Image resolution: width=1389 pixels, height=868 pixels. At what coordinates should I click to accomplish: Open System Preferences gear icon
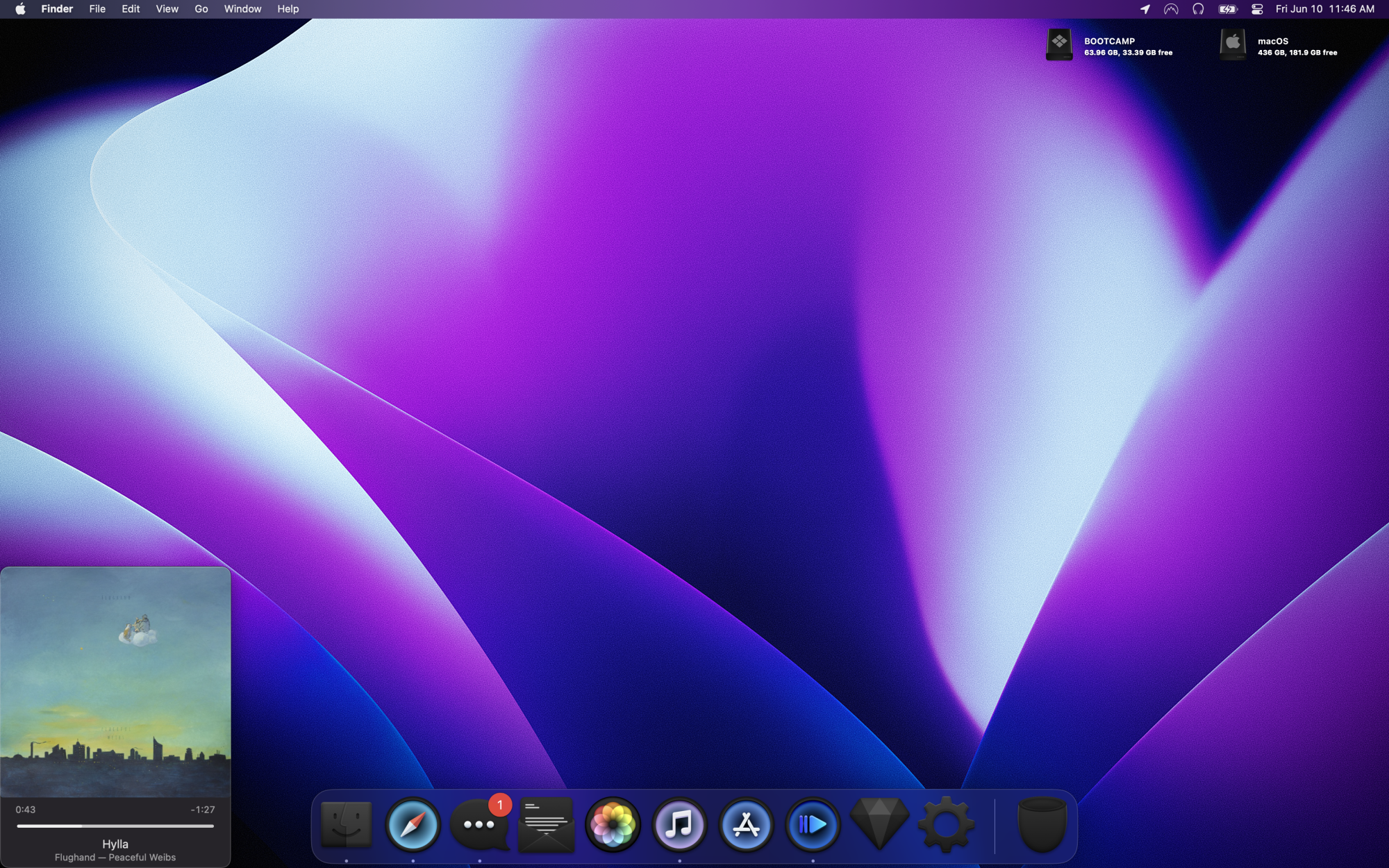click(x=946, y=825)
